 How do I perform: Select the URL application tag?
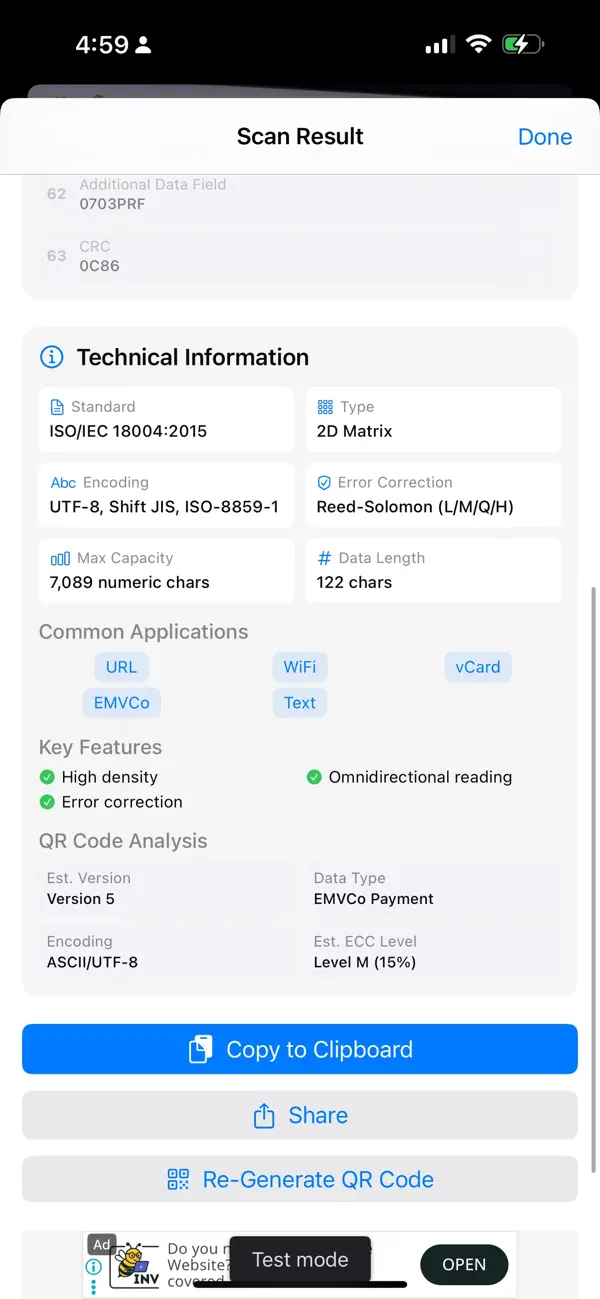[121, 666]
